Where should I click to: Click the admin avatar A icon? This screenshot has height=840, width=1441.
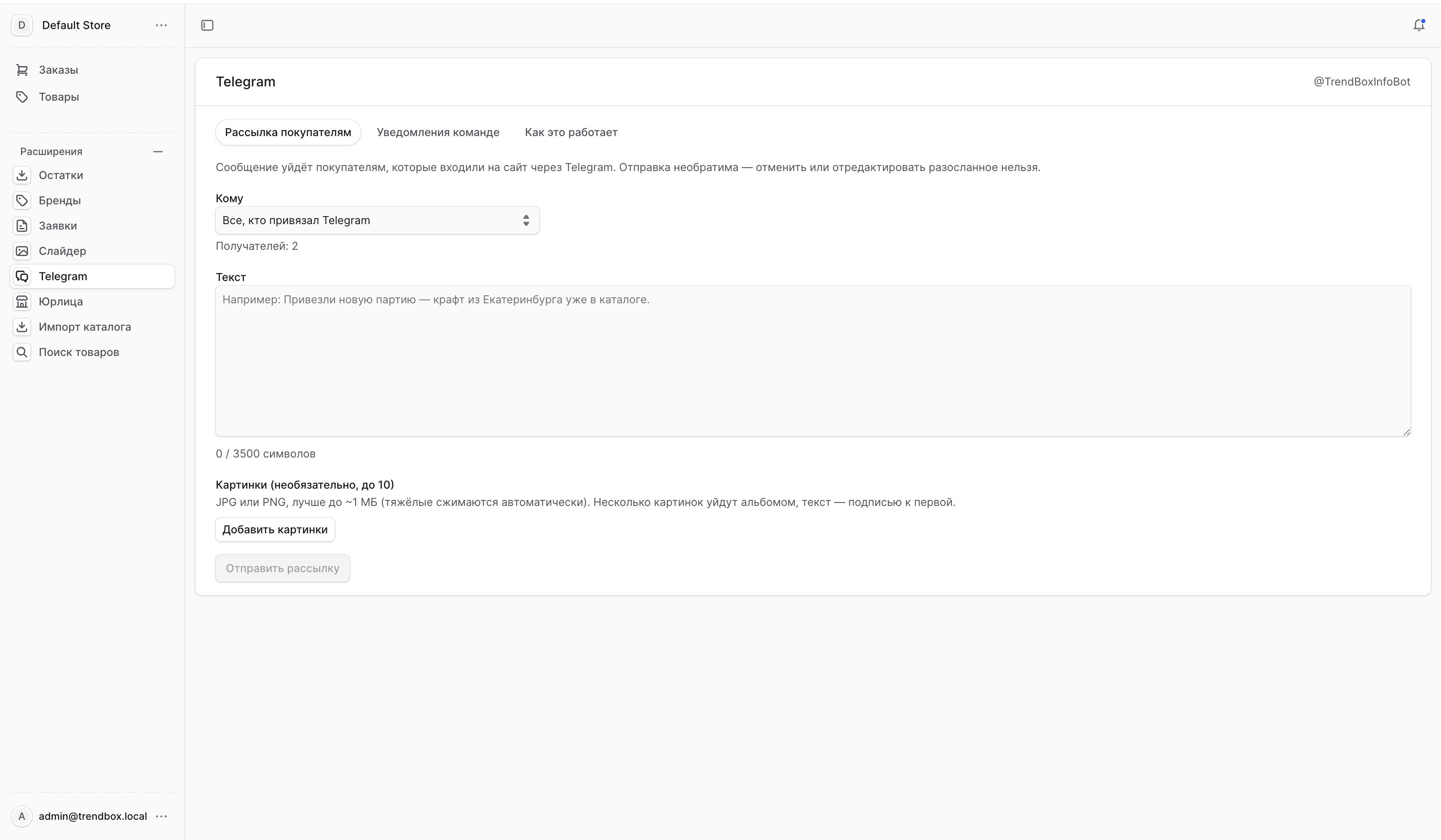(22, 816)
